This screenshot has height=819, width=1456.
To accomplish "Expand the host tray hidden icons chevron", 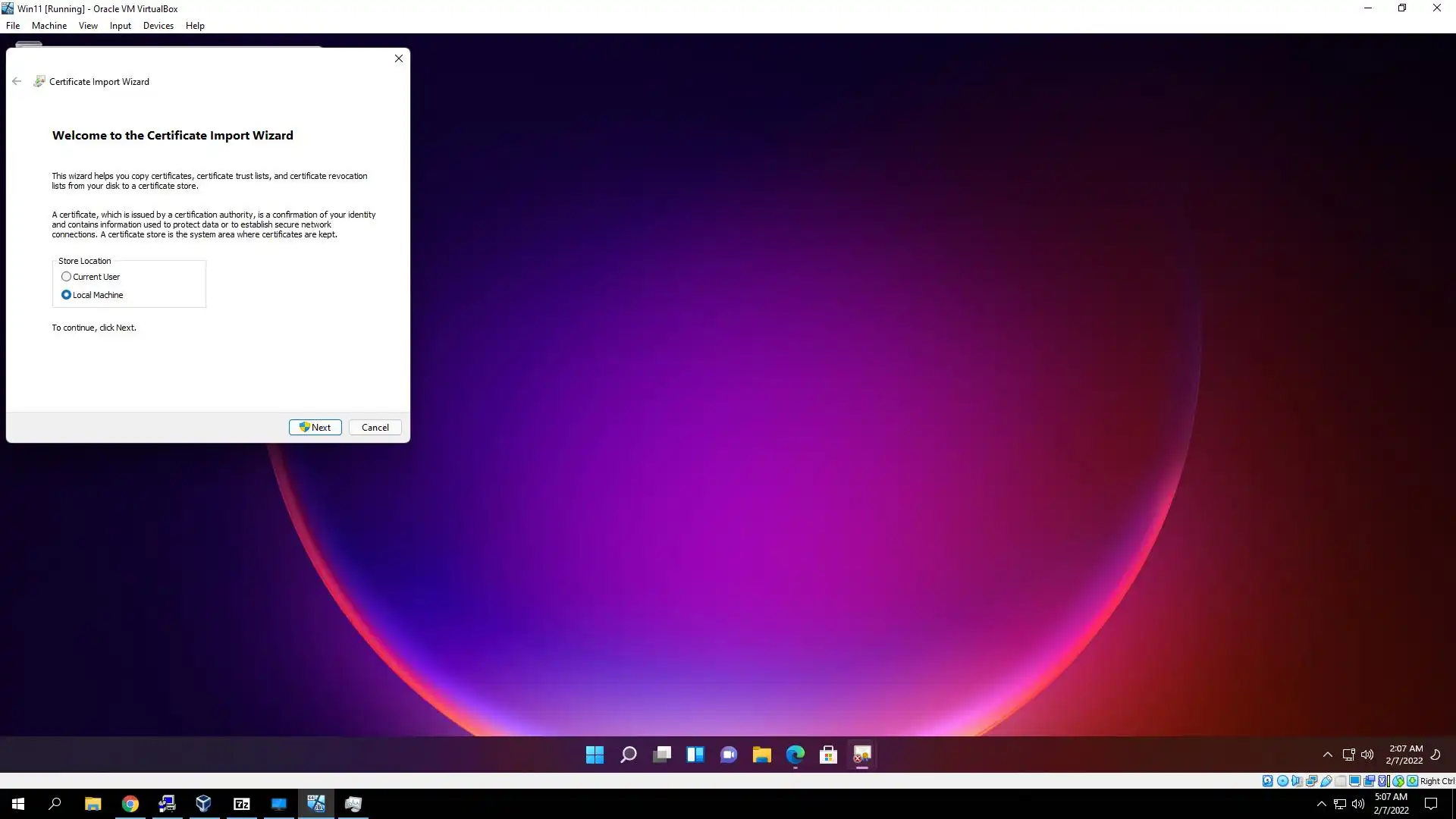I will (x=1321, y=804).
